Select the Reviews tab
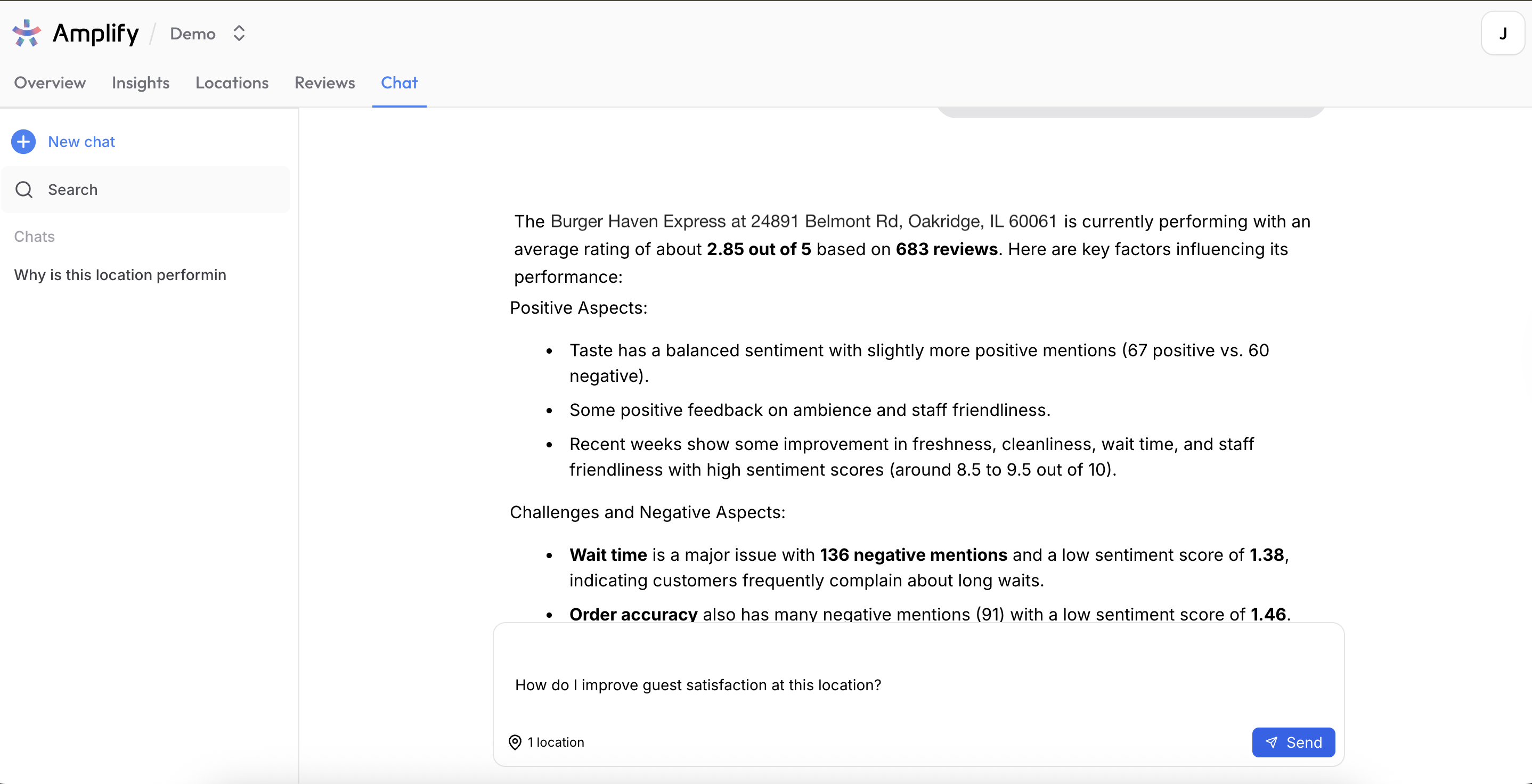This screenshot has width=1532, height=784. [x=325, y=83]
